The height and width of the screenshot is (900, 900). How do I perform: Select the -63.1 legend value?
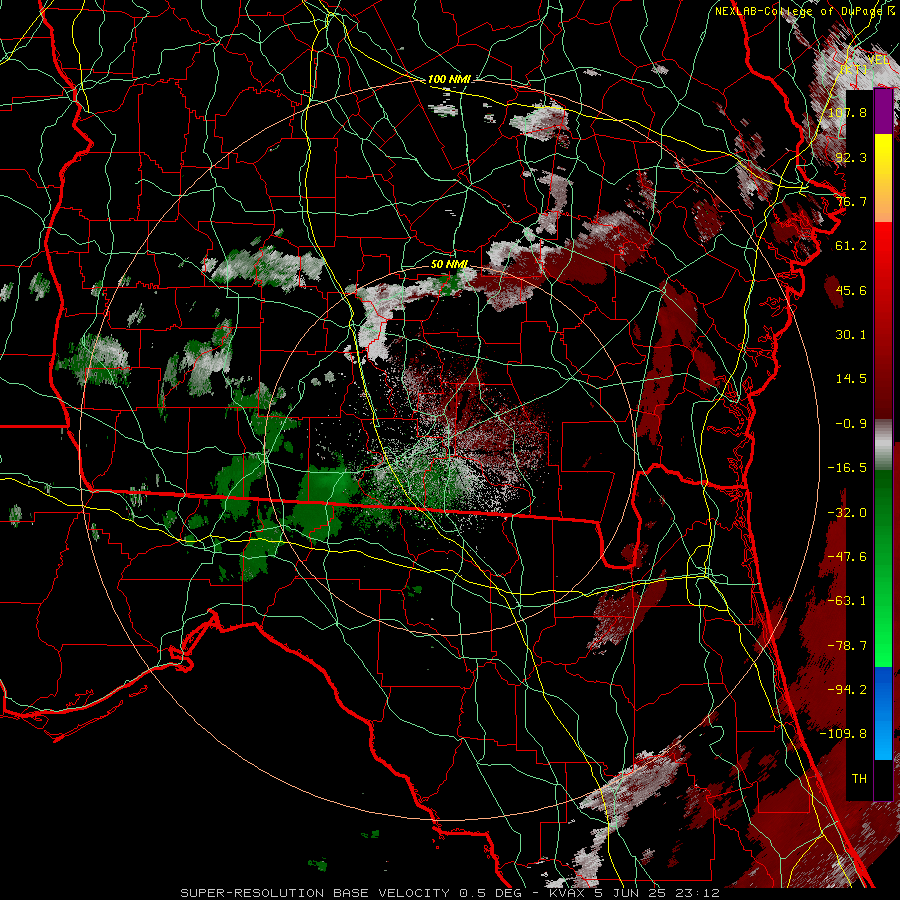(847, 600)
